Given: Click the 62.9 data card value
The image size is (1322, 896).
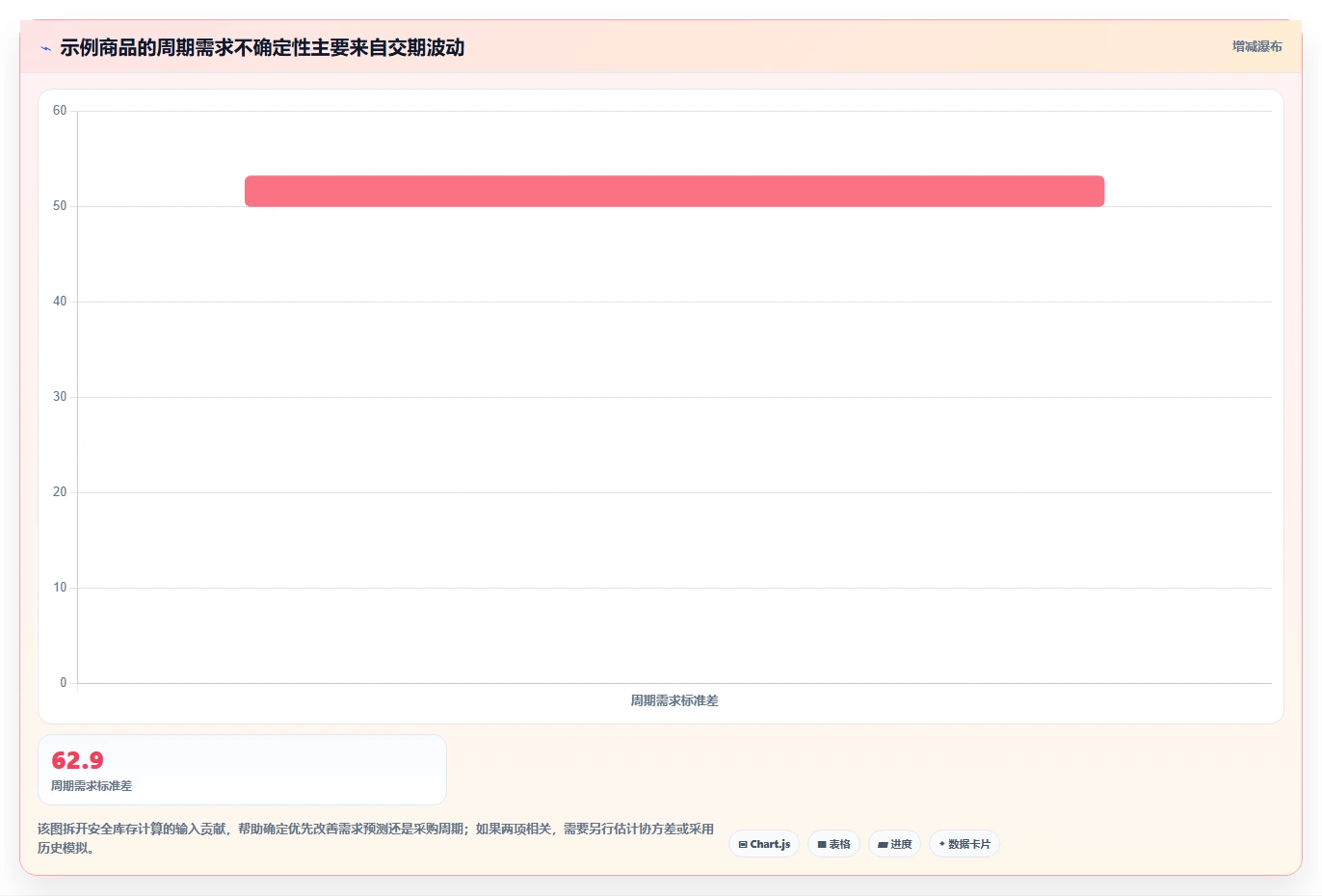Looking at the screenshot, I should point(77,760).
